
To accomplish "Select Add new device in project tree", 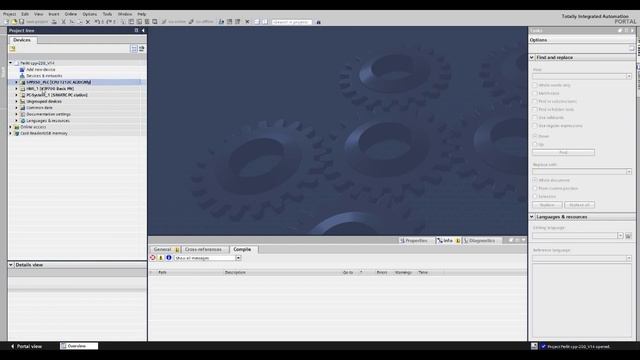I will click(x=40, y=69).
